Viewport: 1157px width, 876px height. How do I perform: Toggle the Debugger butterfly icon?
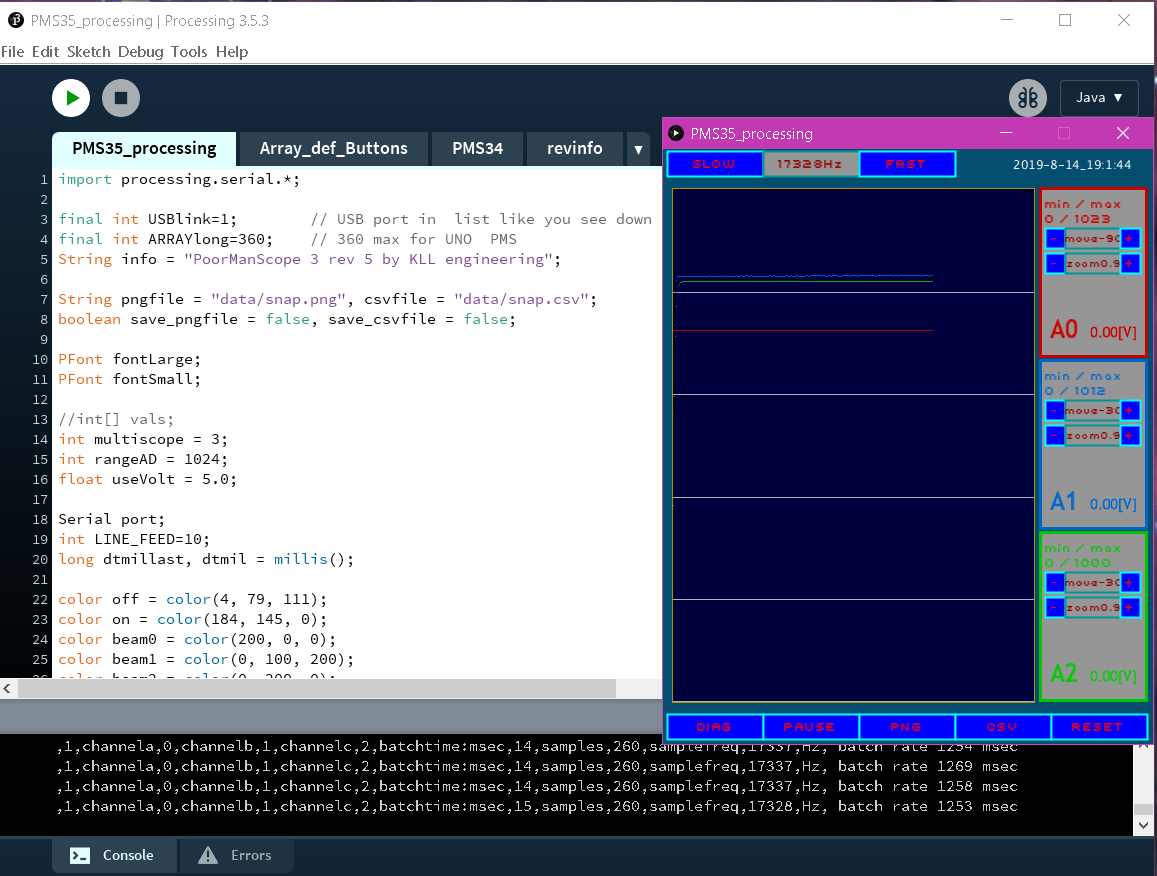point(1026,98)
